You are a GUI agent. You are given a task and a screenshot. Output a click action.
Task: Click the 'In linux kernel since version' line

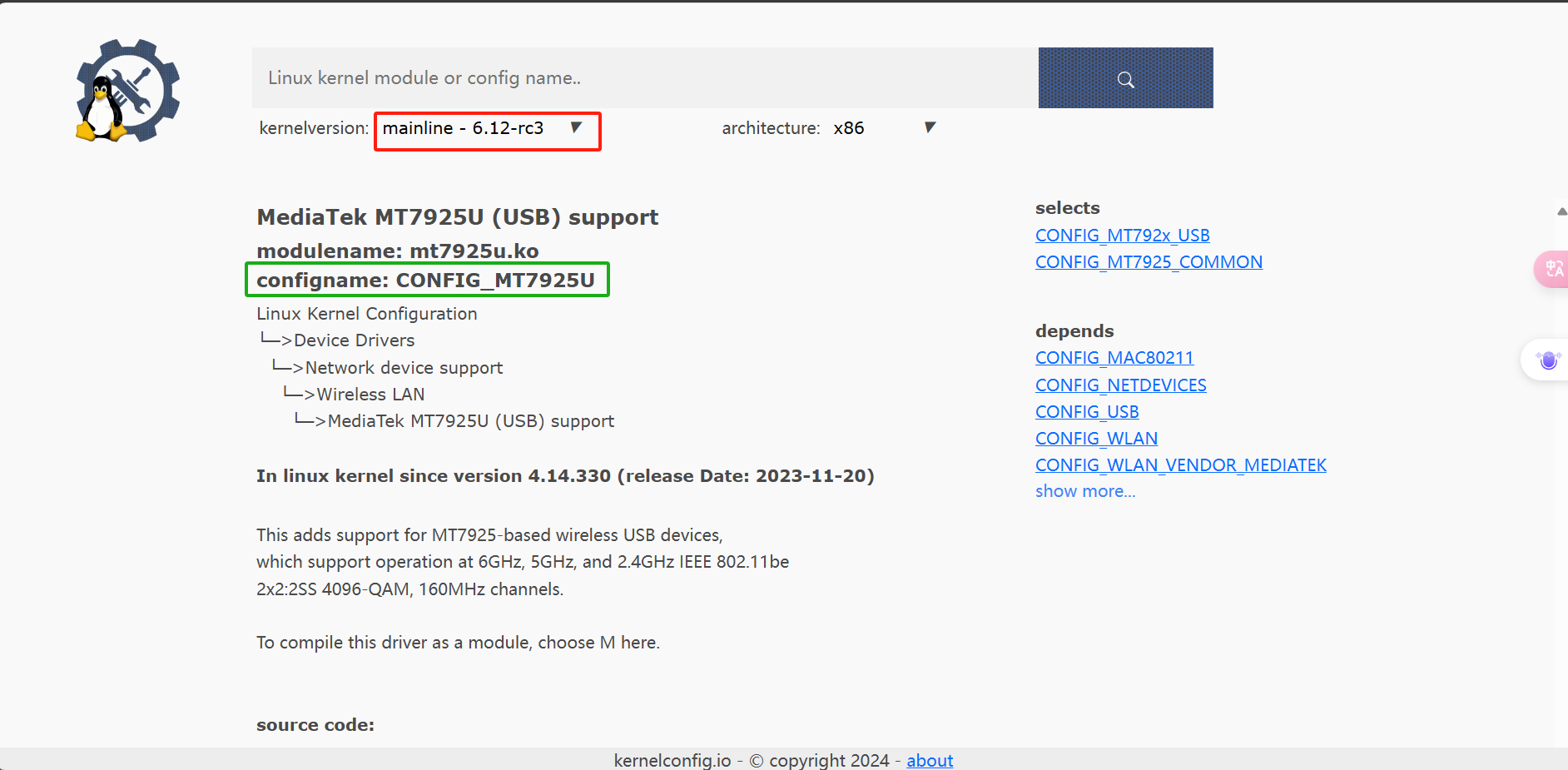565,476
